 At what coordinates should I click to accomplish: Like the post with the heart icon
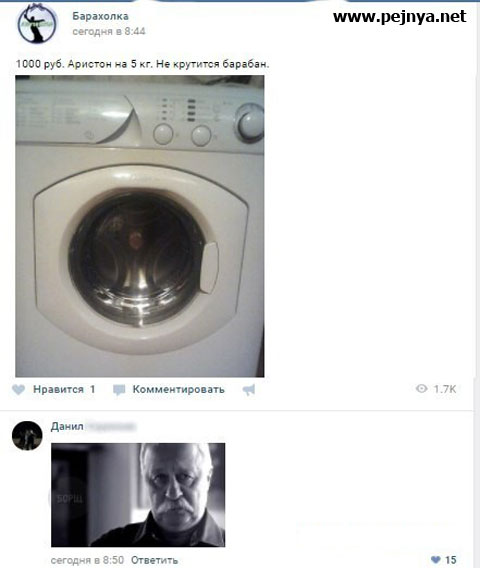point(18,389)
